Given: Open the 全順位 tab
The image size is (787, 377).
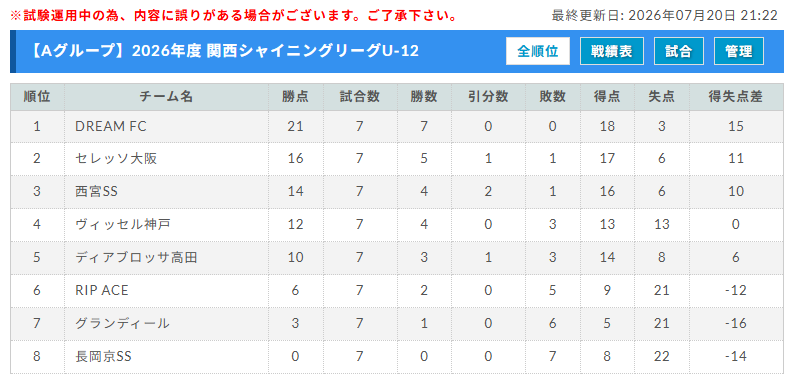Looking at the screenshot, I should (x=538, y=51).
